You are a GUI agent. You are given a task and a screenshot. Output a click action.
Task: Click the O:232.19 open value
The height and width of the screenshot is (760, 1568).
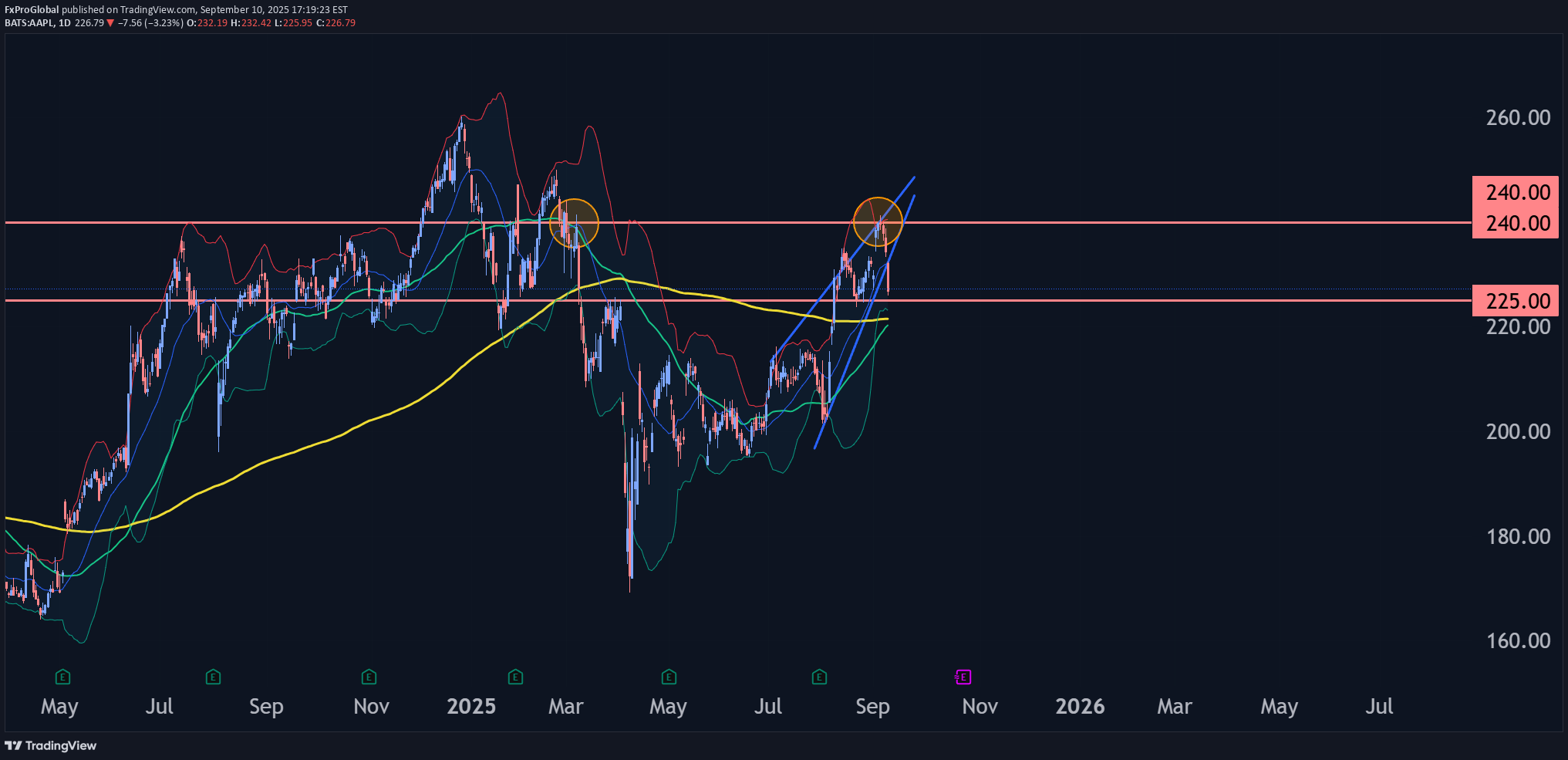tap(207, 23)
